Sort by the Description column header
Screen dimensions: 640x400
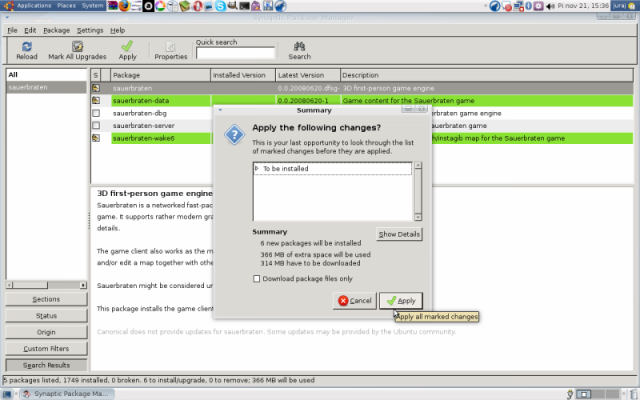[487, 75]
